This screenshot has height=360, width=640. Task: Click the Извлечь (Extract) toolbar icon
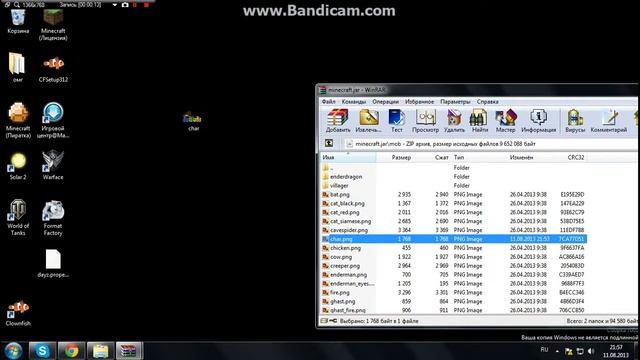[x=368, y=121]
